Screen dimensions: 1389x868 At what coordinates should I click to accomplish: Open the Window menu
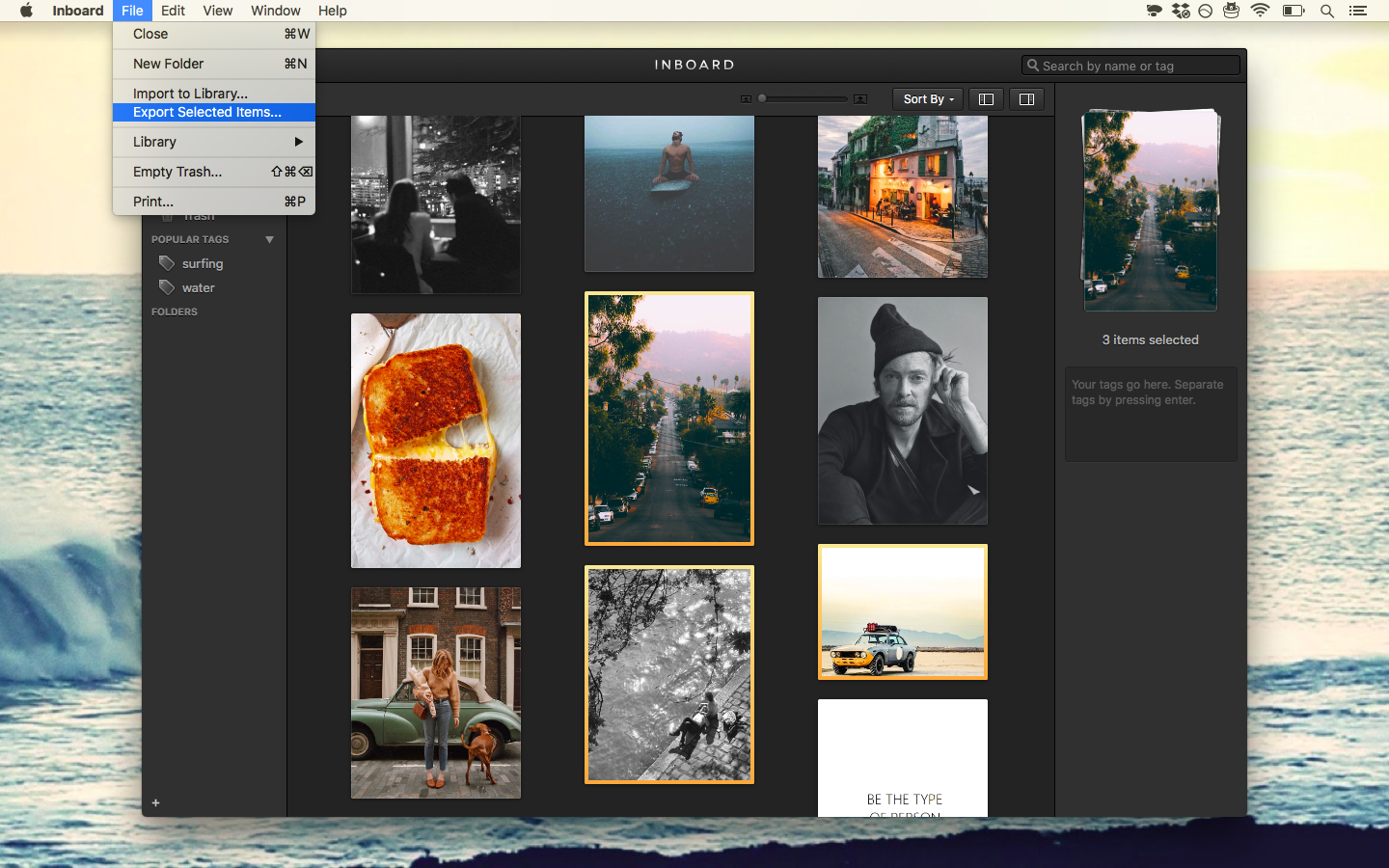click(275, 11)
